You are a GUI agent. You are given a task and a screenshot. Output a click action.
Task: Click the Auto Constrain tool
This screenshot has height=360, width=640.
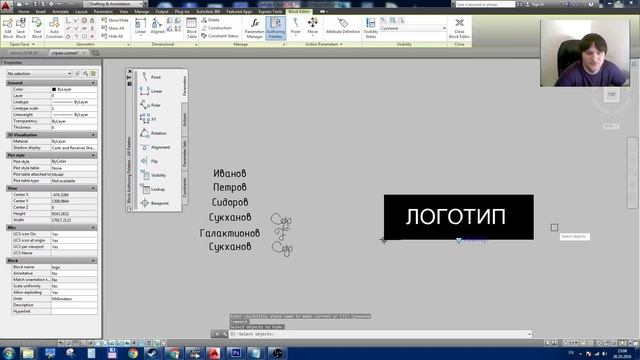(54, 28)
